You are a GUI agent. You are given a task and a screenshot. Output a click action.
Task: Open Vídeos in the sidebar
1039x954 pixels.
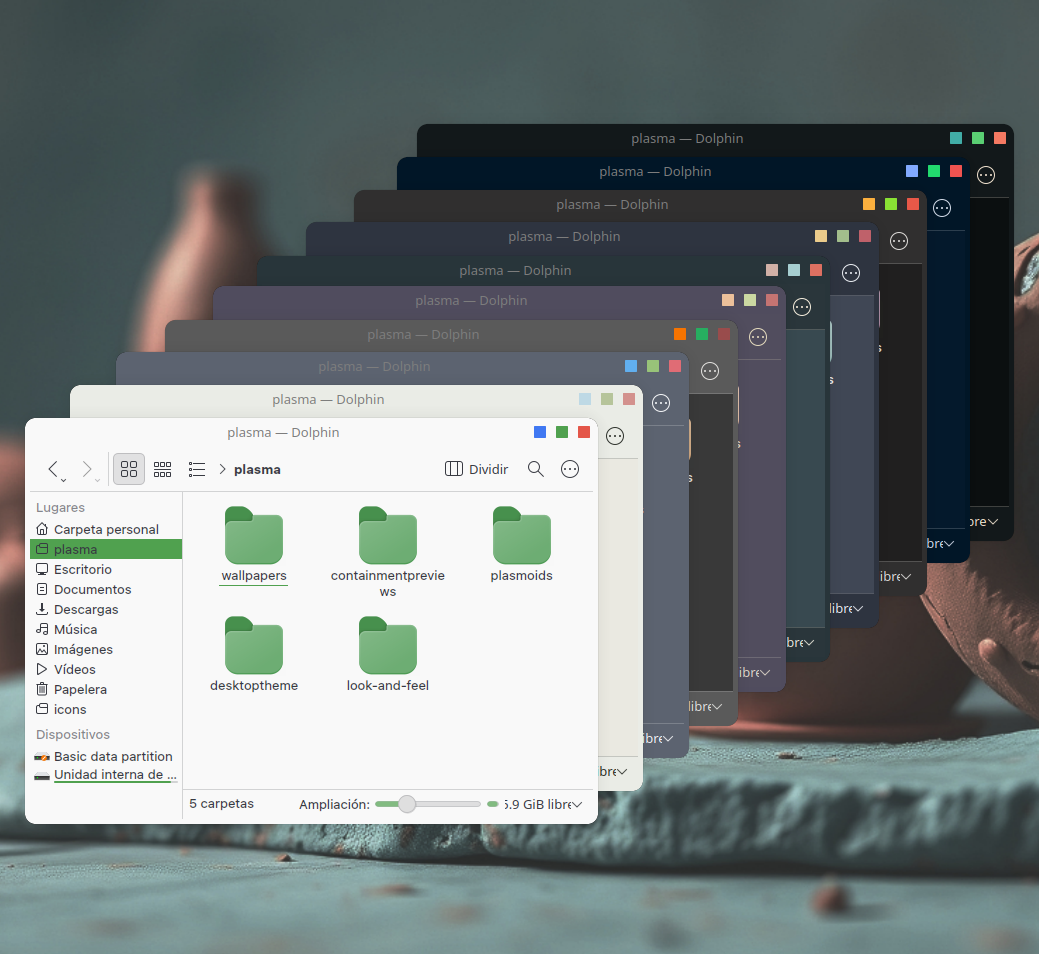pos(106,669)
